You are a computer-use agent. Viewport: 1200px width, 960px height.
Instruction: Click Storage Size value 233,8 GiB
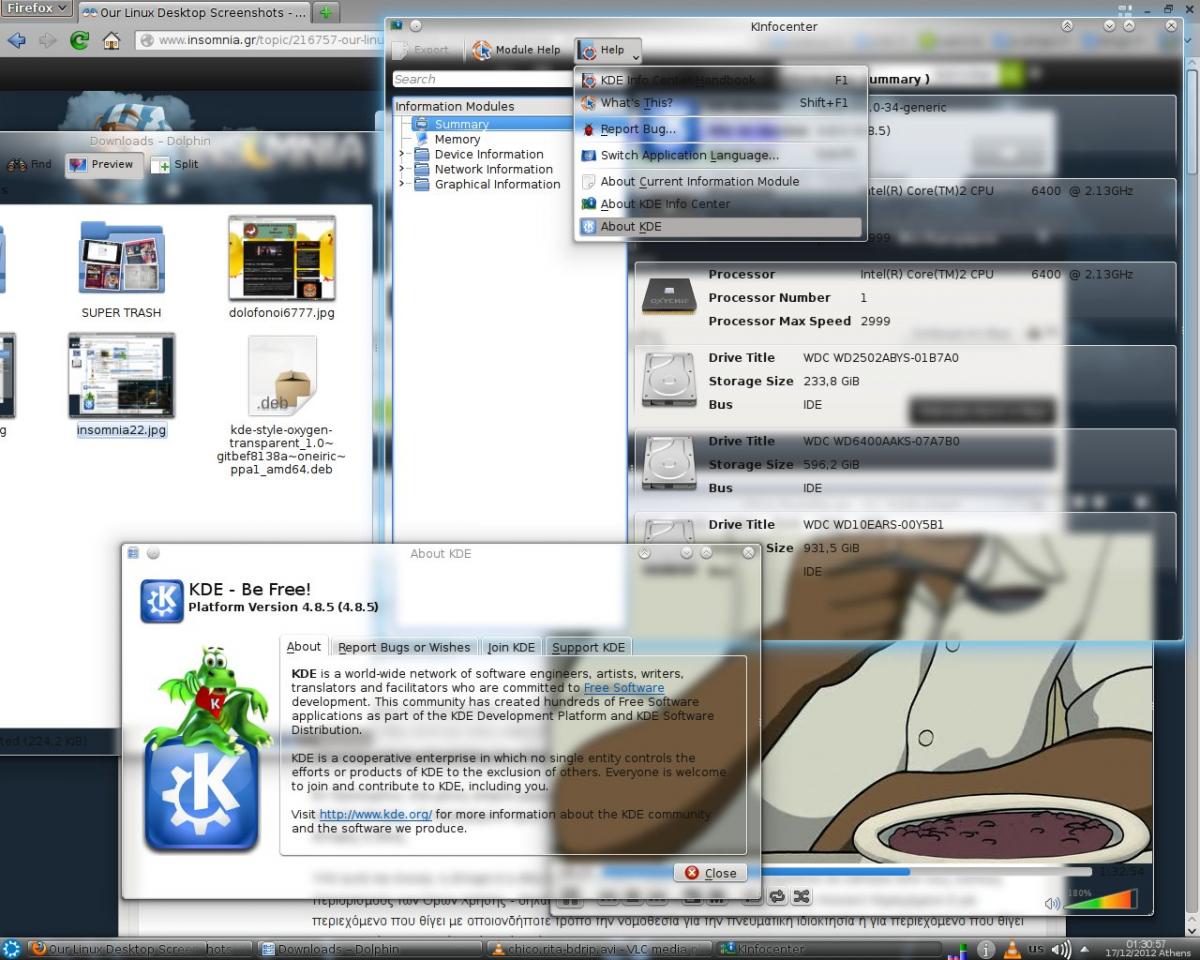(x=831, y=381)
